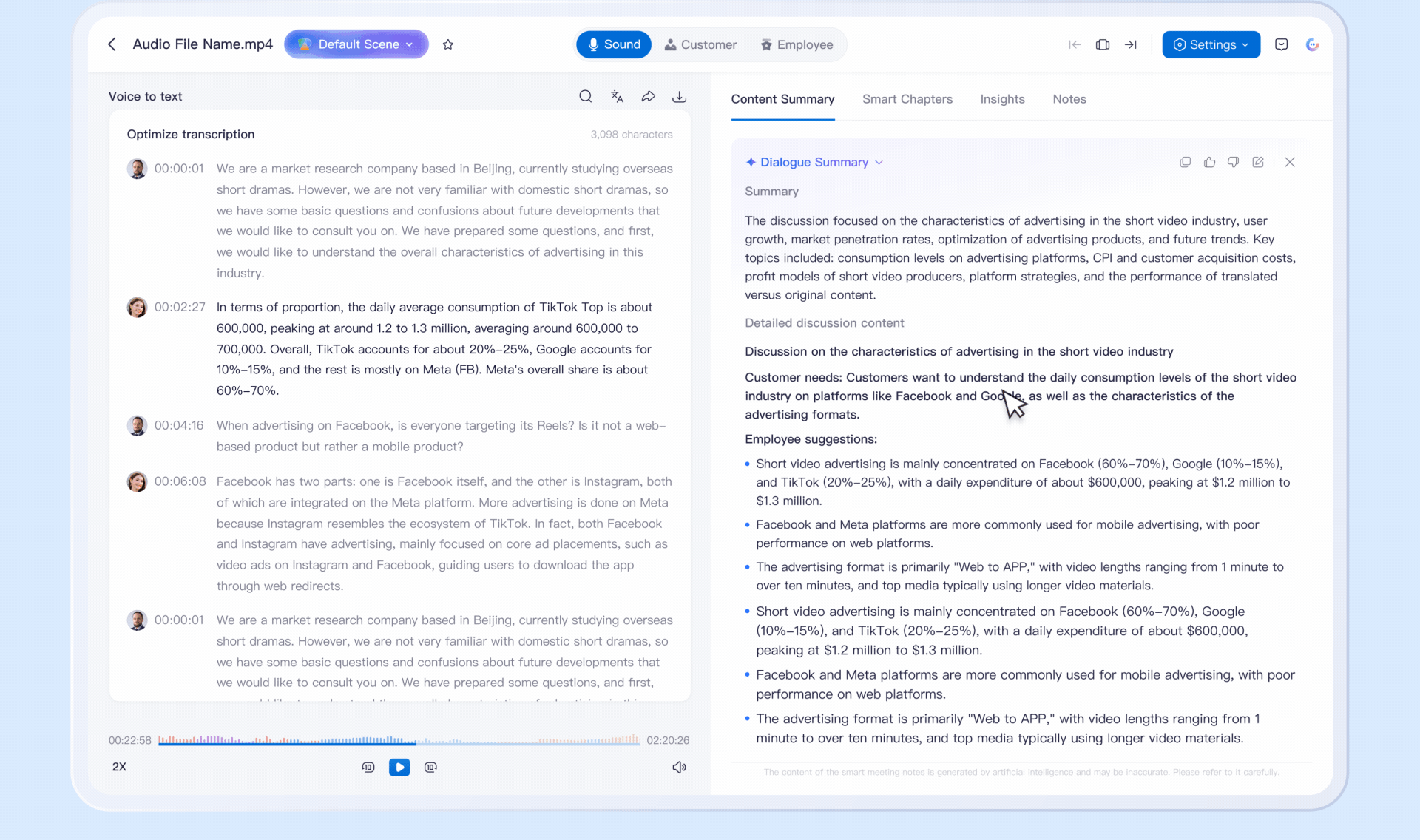Open the feedback message icon near Settings
Viewport: 1420px width, 840px height.
tap(1281, 44)
